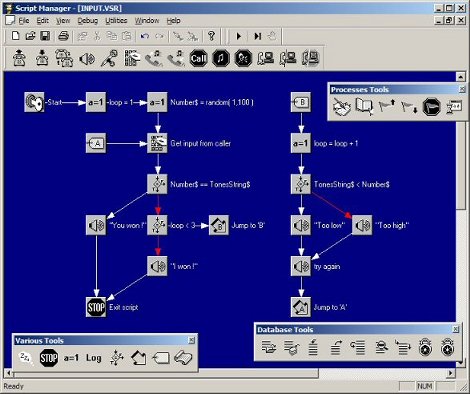
Task: Click the vertical scrollbar up arrow
Action: (x=460, y=77)
